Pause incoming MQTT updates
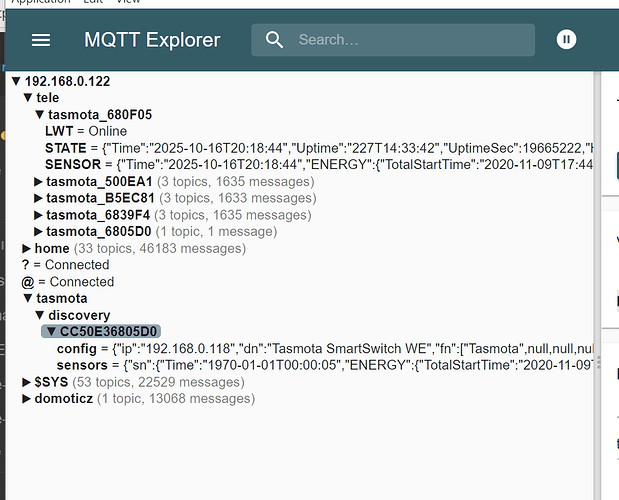This screenshot has height=500, width=619. click(x=566, y=40)
